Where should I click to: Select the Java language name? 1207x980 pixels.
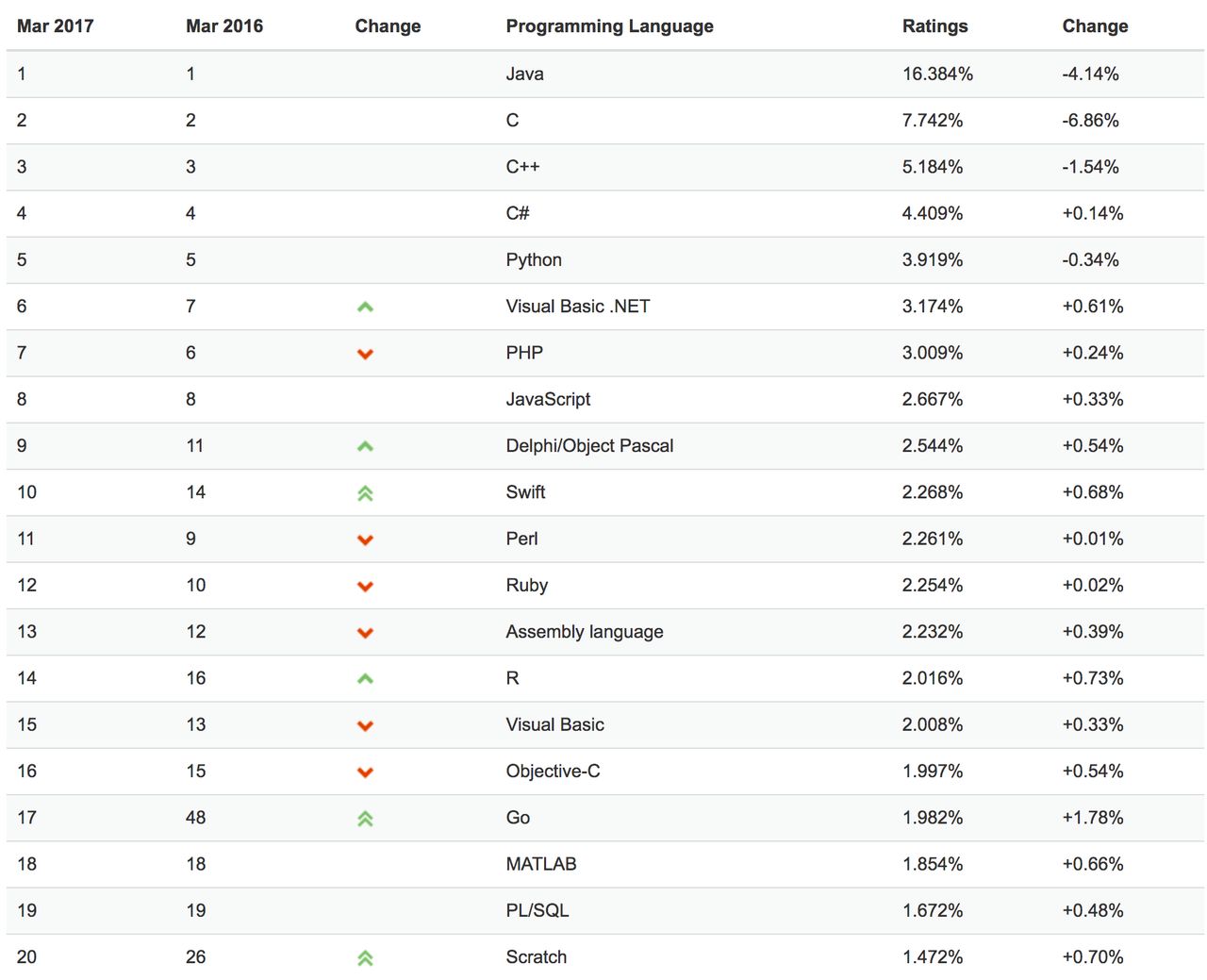(x=524, y=74)
